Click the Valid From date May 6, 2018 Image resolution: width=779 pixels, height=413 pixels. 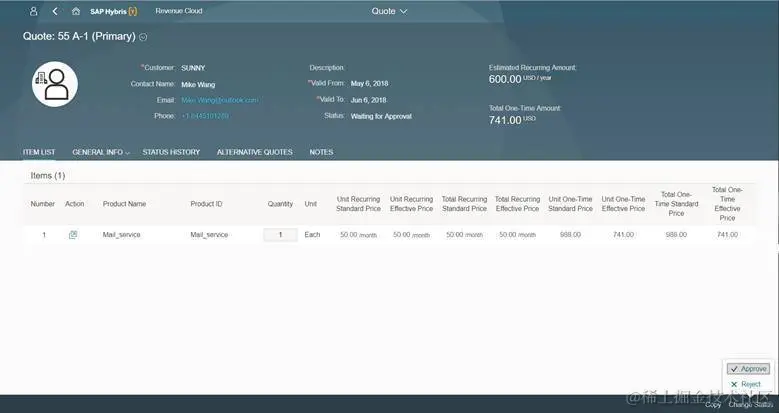pos(369,83)
